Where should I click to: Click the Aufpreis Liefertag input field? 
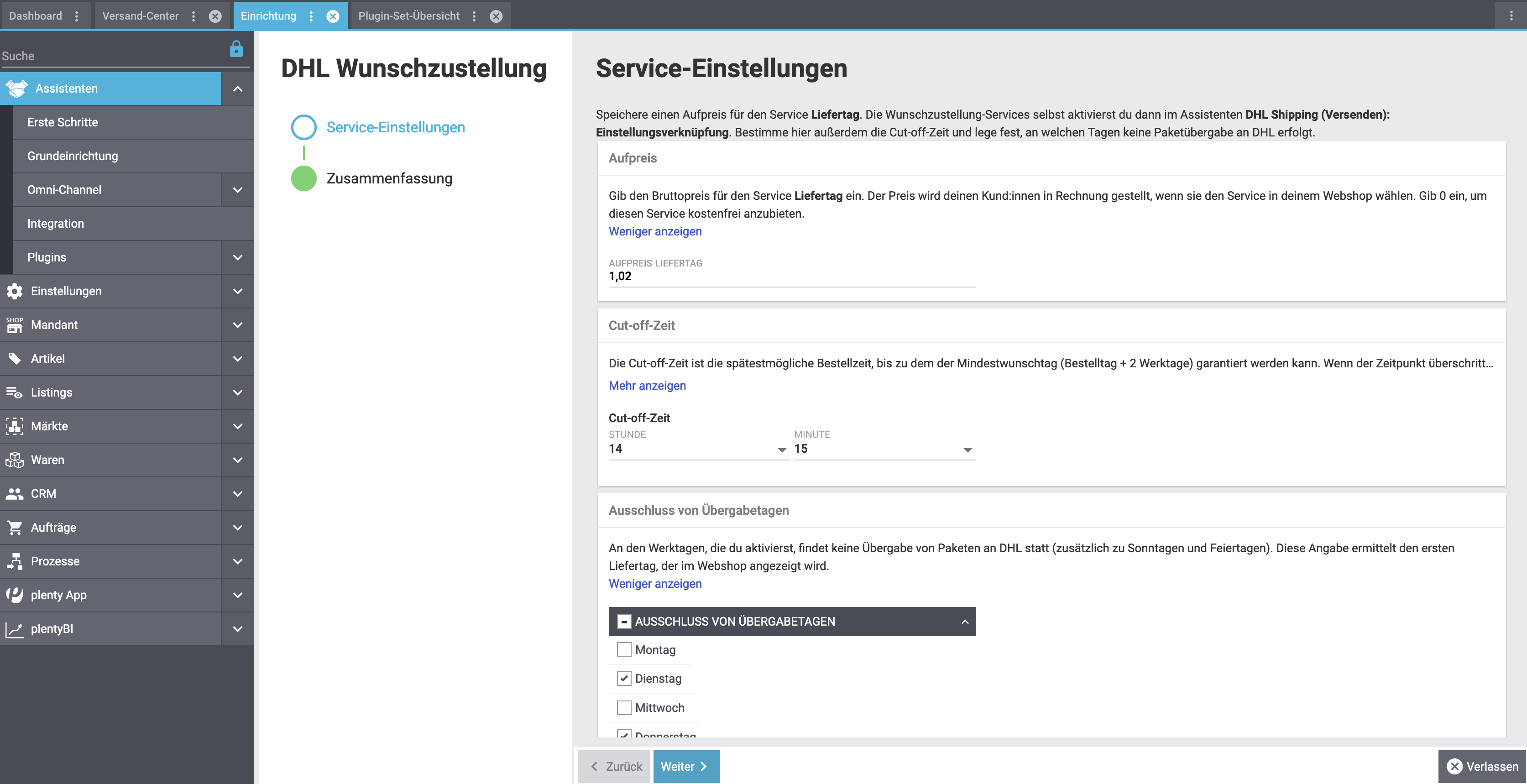tap(792, 276)
